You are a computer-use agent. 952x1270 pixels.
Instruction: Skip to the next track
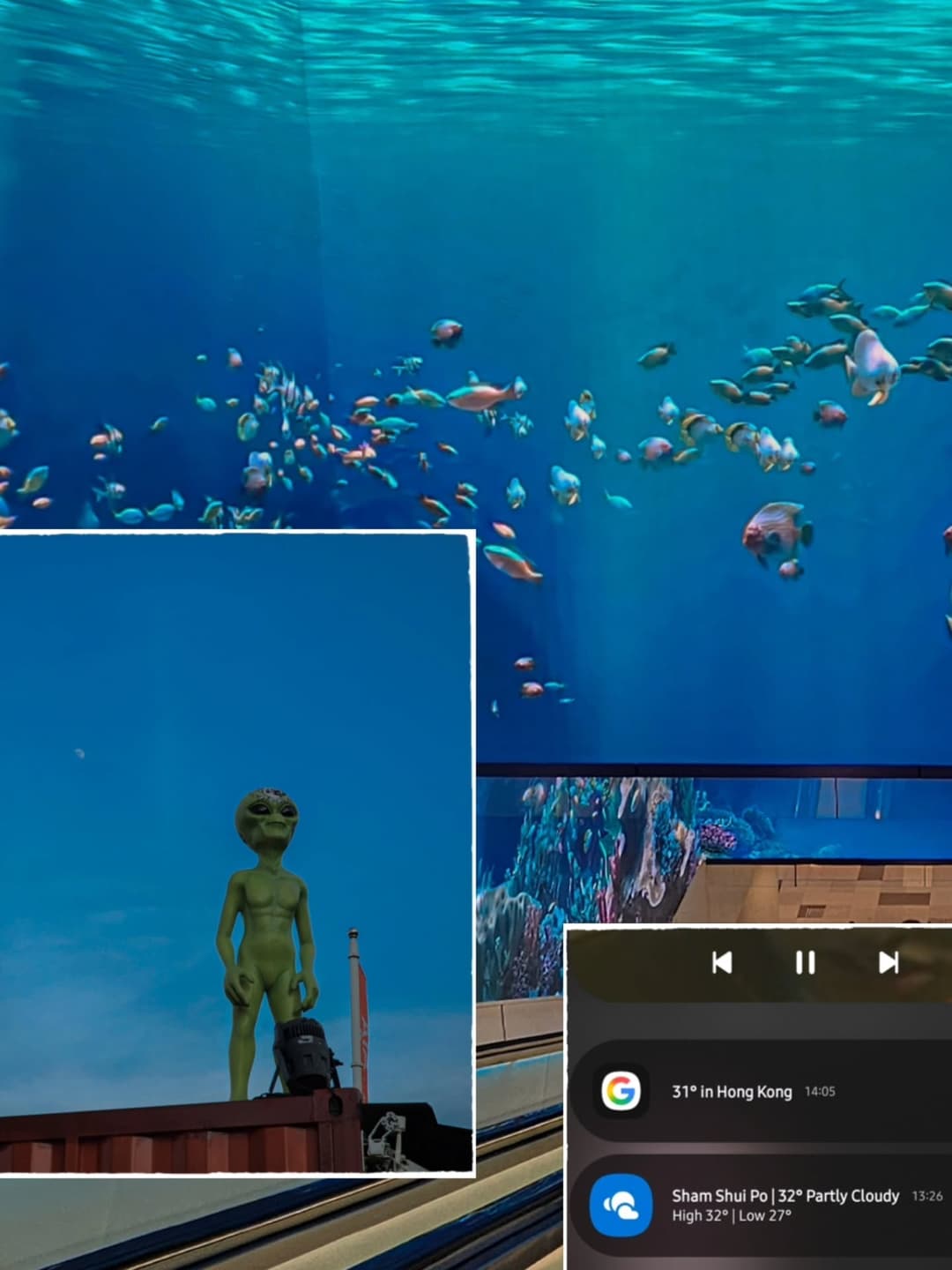[889, 962]
